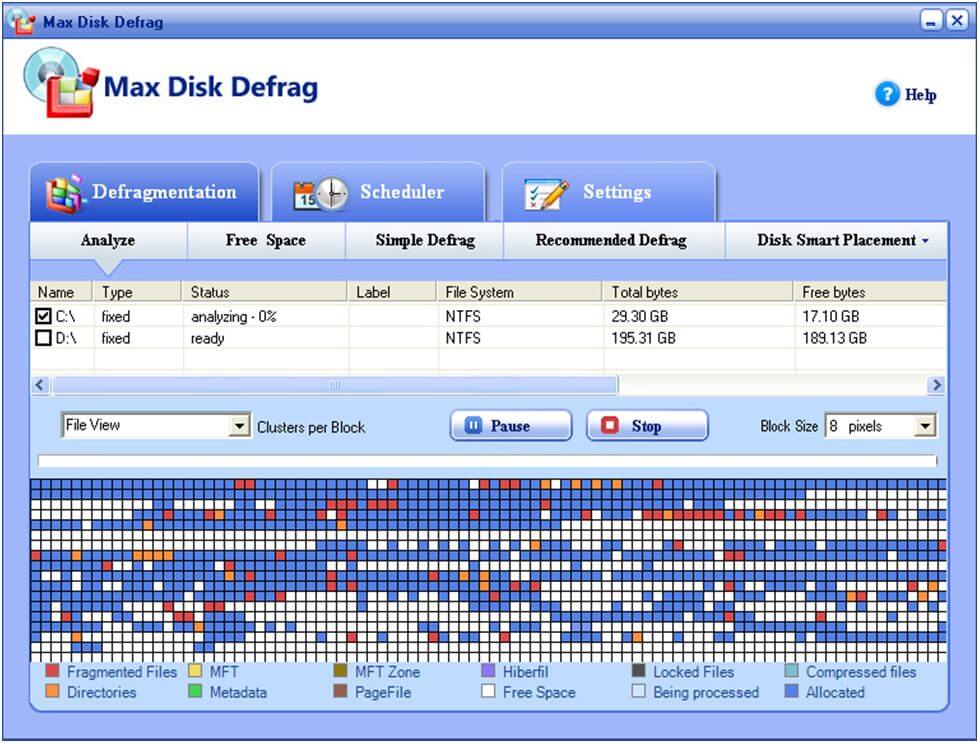Click the Help question mark icon
The height and width of the screenshot is (743, 979).
coord(887,94)
